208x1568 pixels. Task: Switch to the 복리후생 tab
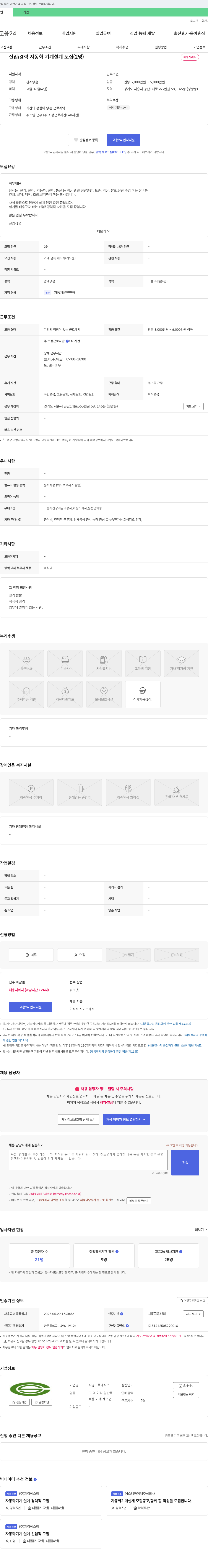(x=122, y=47)
